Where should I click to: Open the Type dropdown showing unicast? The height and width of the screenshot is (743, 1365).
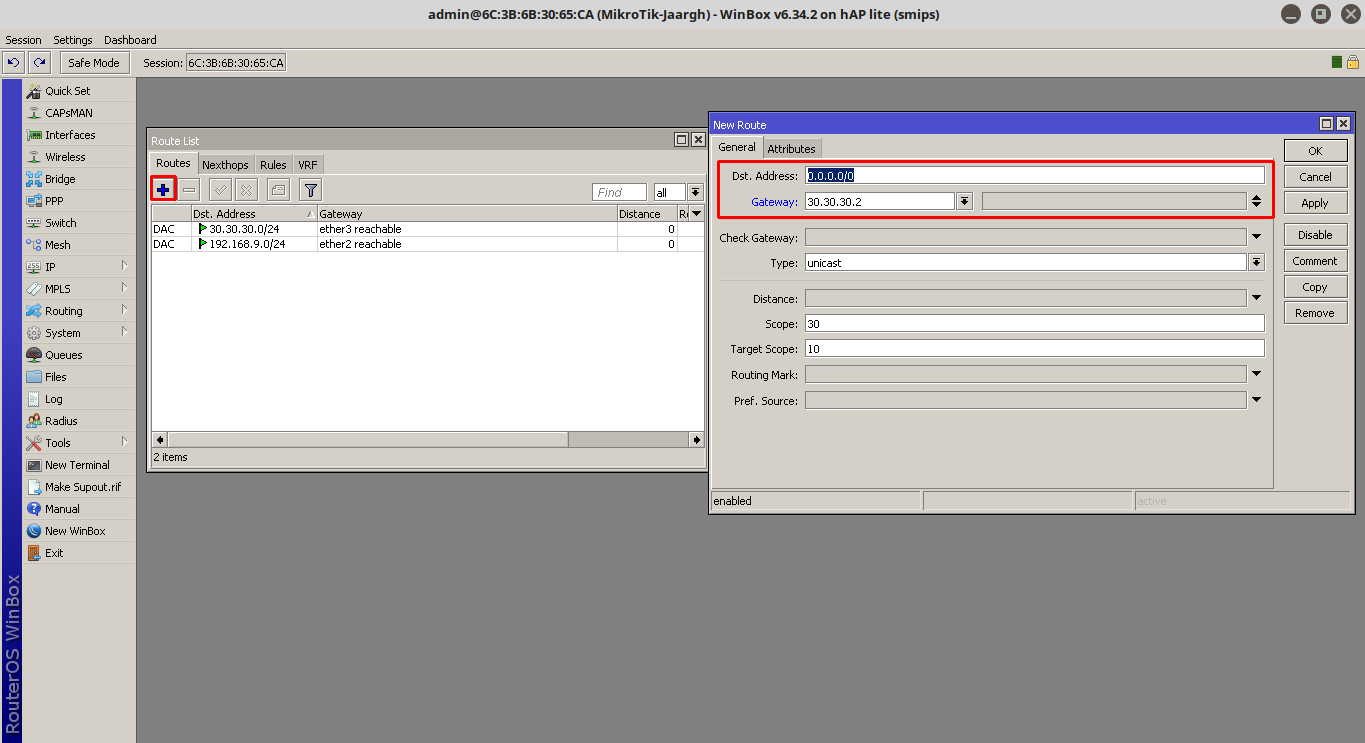1256,261
